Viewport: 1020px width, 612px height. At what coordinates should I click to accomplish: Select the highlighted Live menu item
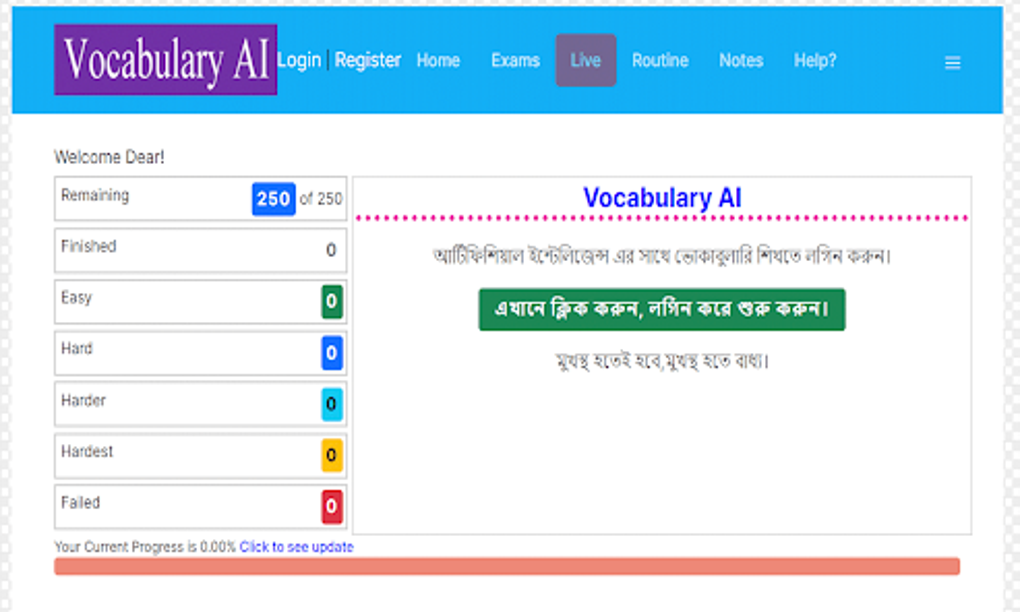[x=585, y=60]
